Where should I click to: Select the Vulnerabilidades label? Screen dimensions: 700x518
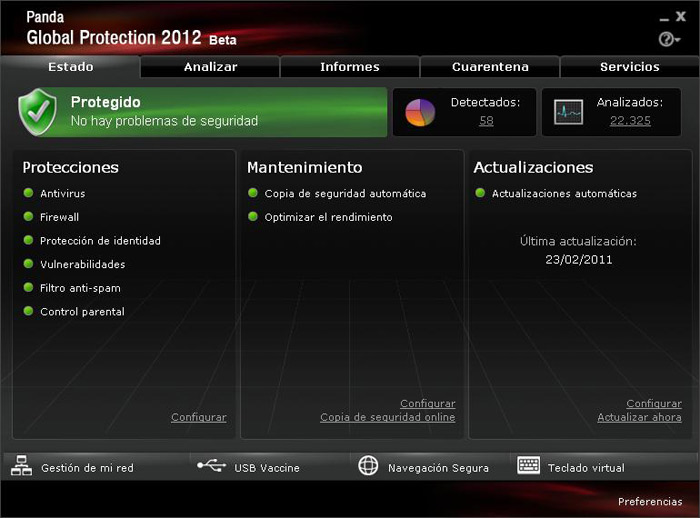[x=83, y=264]
